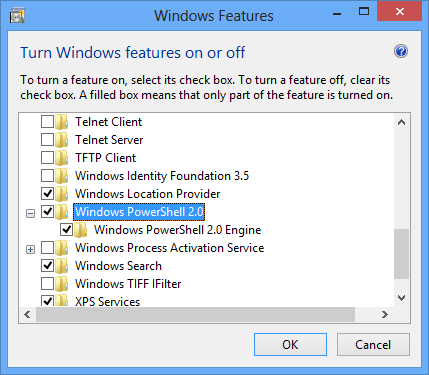The width and height of the screenshot is (429, 375).
Task: Click folder icon beside Windows TIFF IFilter
Action: pos(62,284)
